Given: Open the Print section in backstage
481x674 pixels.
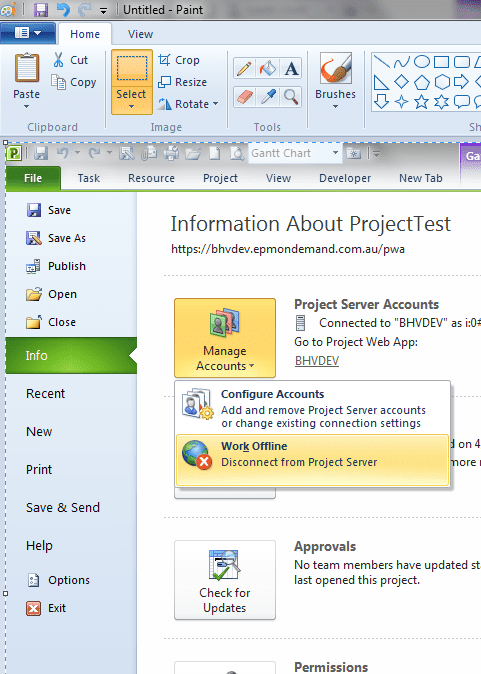Looking at the screenshot, I should [x=39, y=469].
